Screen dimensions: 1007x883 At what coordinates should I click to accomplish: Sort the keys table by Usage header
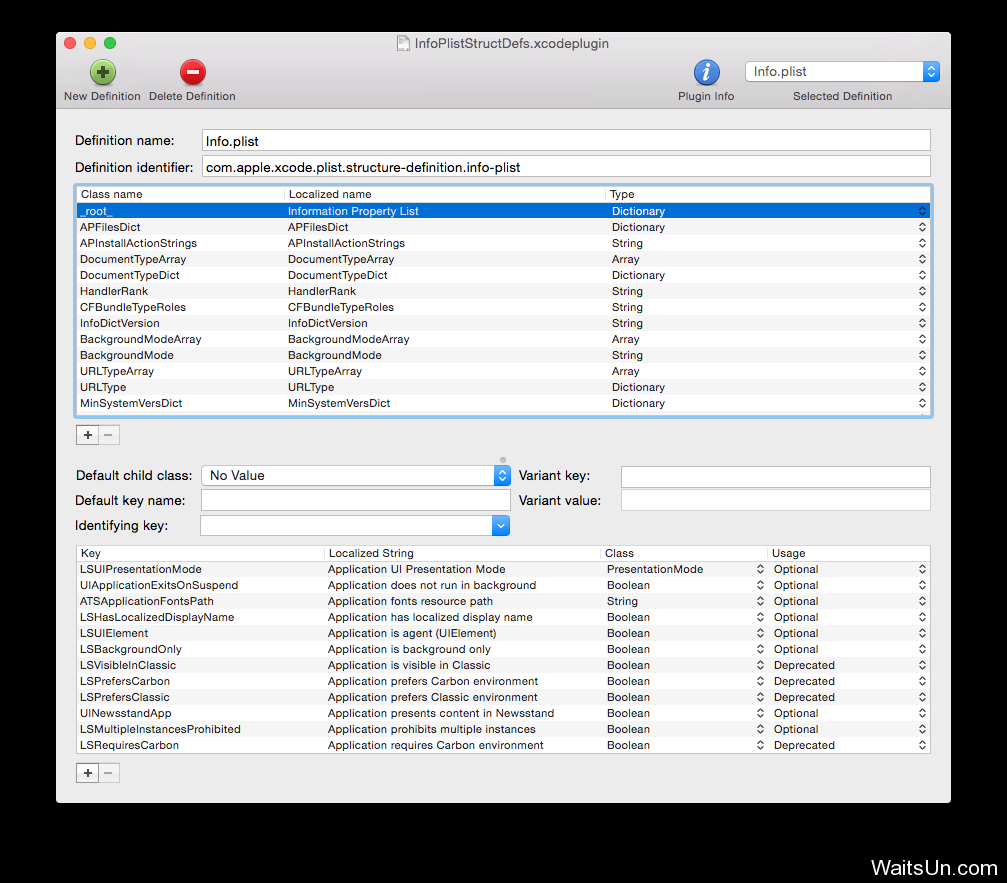[848, 553]
